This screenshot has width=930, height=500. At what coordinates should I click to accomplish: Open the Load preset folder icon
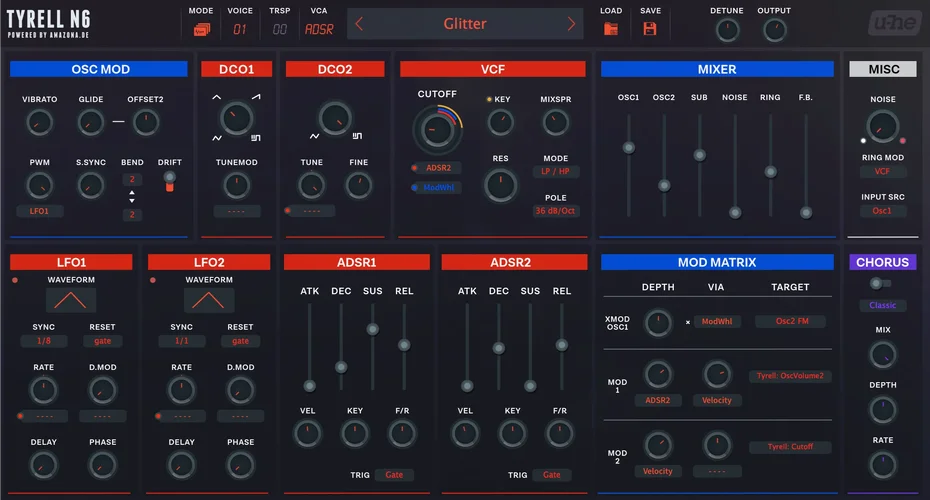[x=610, y=28]
